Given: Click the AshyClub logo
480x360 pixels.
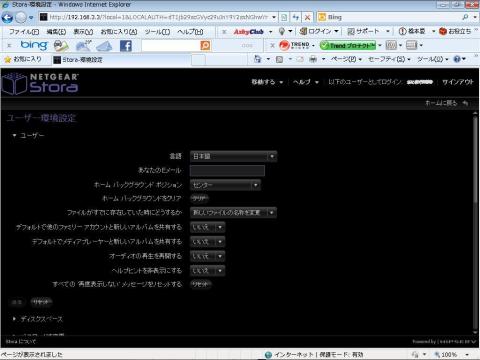Looking at the screenshot, I should pos(248,32).
